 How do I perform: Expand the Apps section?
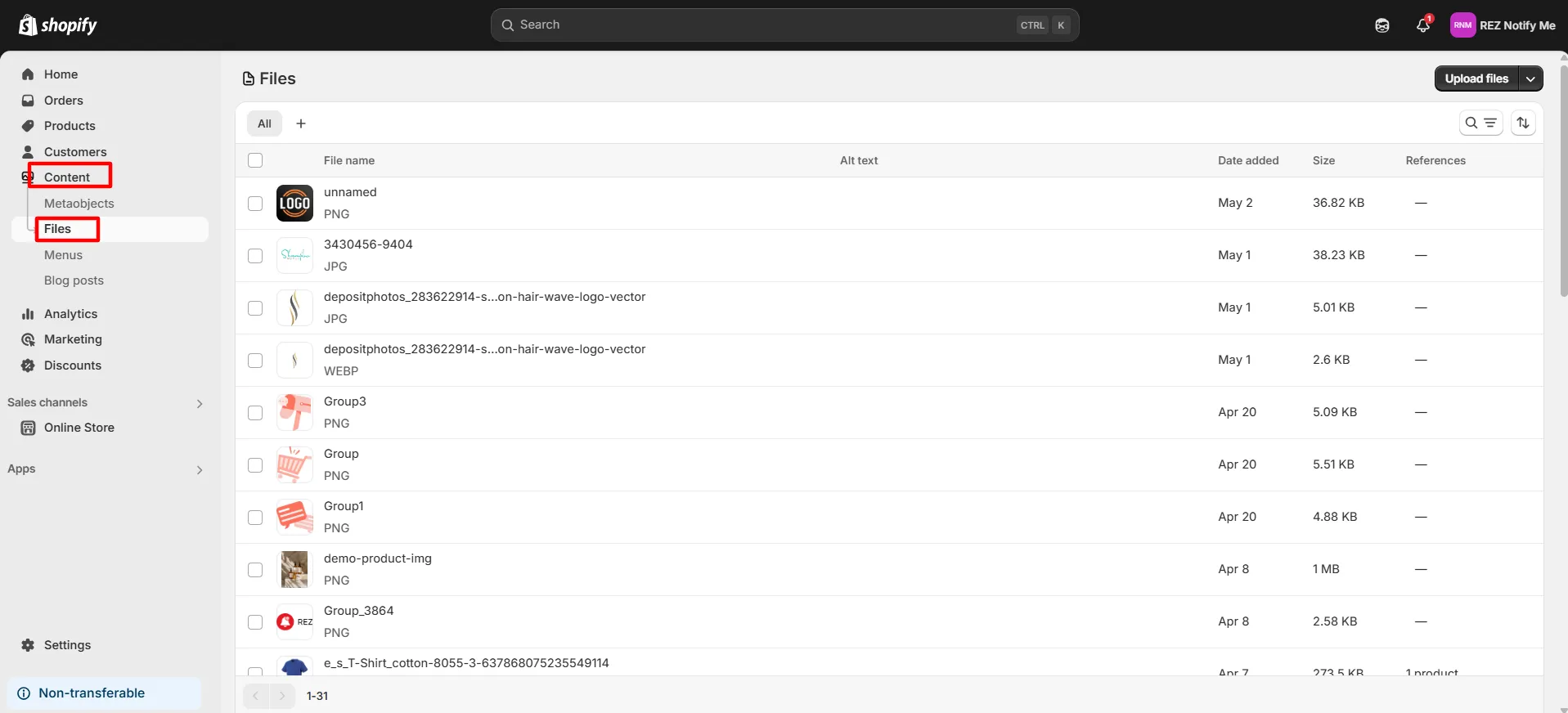point(200,469)
